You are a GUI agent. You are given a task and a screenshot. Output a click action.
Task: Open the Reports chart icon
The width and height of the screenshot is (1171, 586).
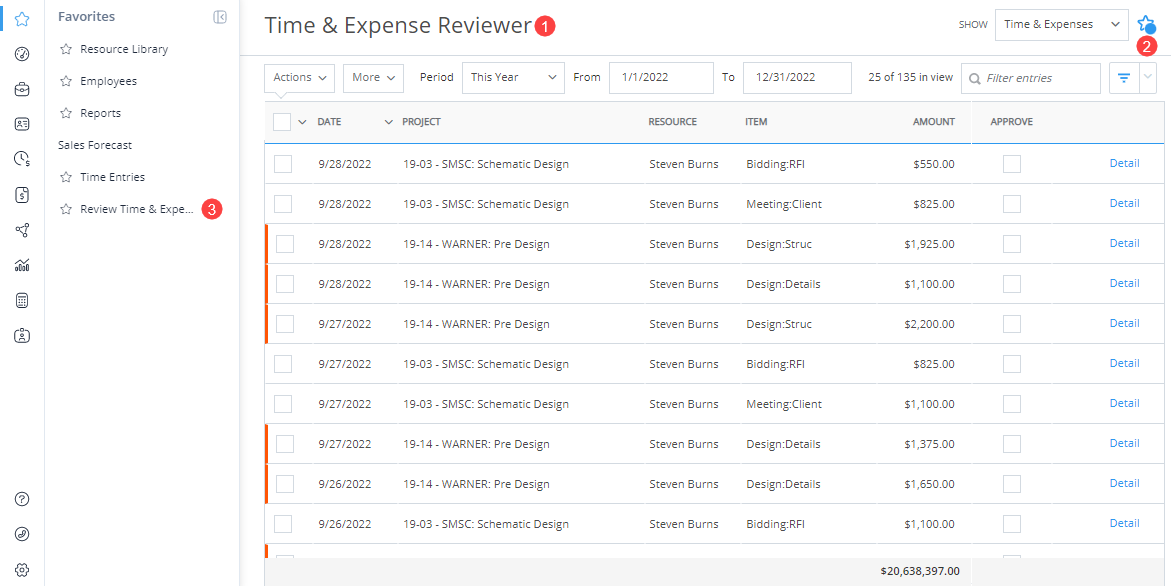pyautogui.click(x=22, y=265)
